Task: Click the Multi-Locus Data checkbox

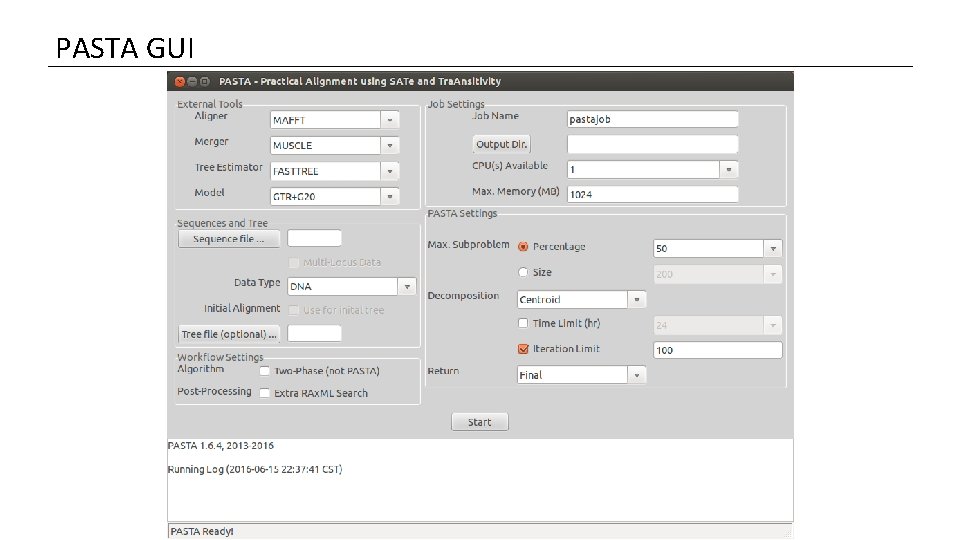Action: (294, 263)
